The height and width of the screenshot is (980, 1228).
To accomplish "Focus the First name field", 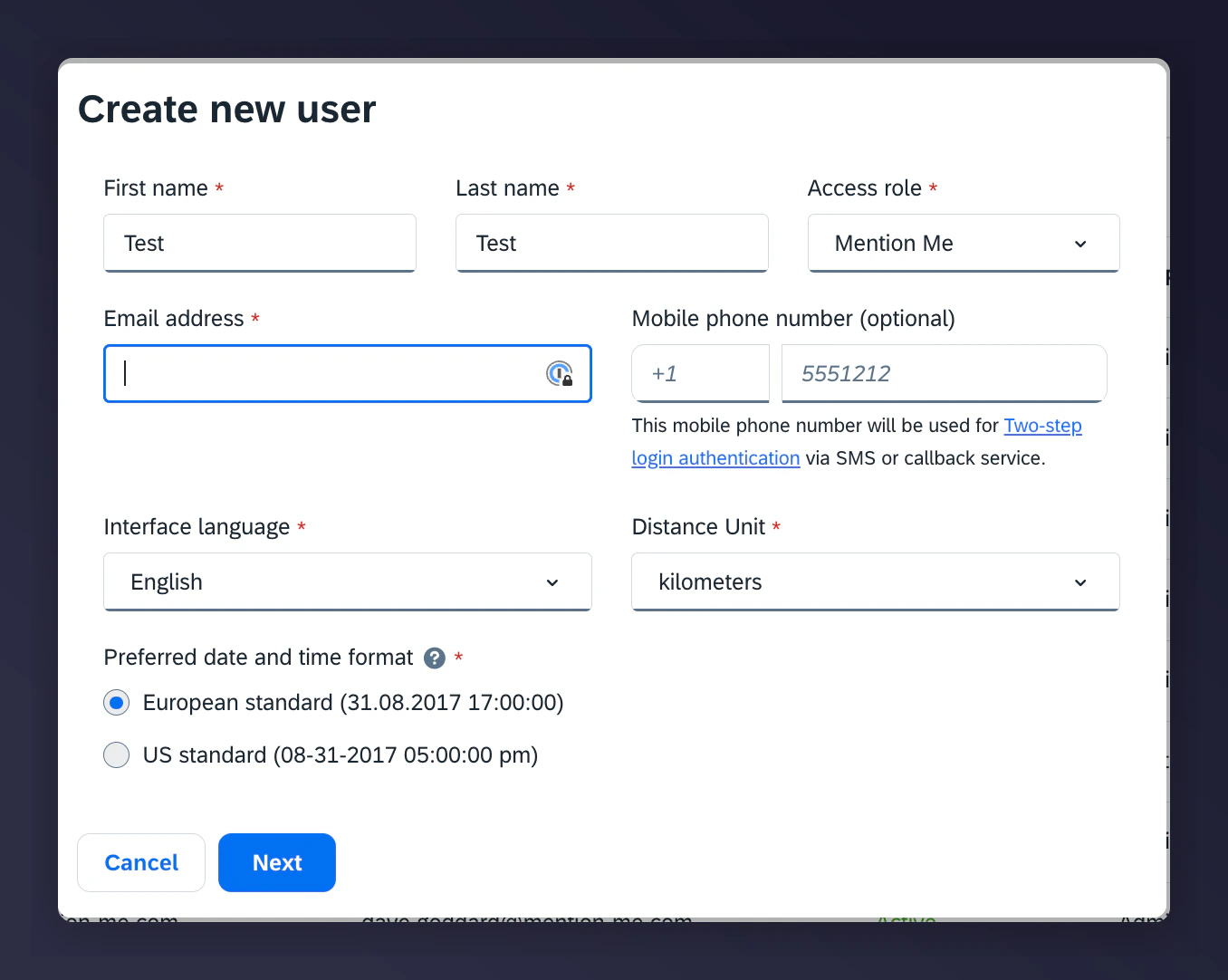I will click(x=260, y=243).
